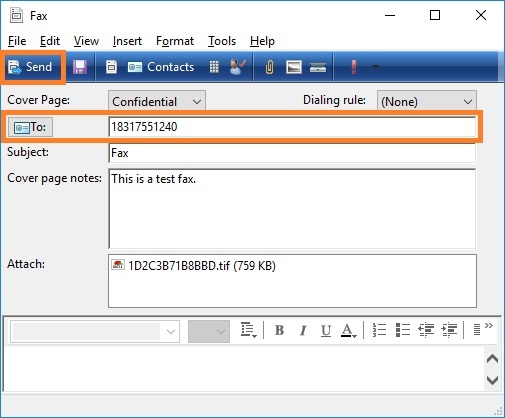Viewport: 505px width, 418px height.
Task: Check recipient names icon
Action: [x=238, y=67]
